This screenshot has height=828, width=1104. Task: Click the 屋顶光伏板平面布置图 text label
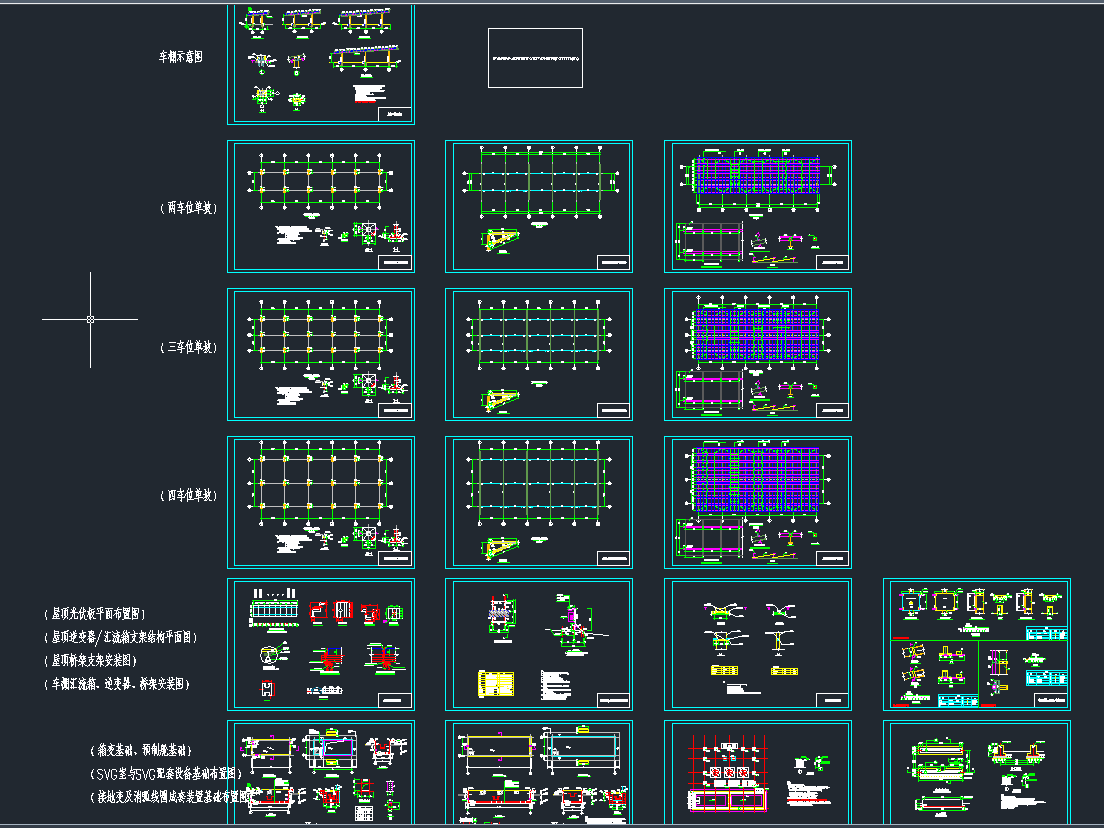click(x=96, y=613)
